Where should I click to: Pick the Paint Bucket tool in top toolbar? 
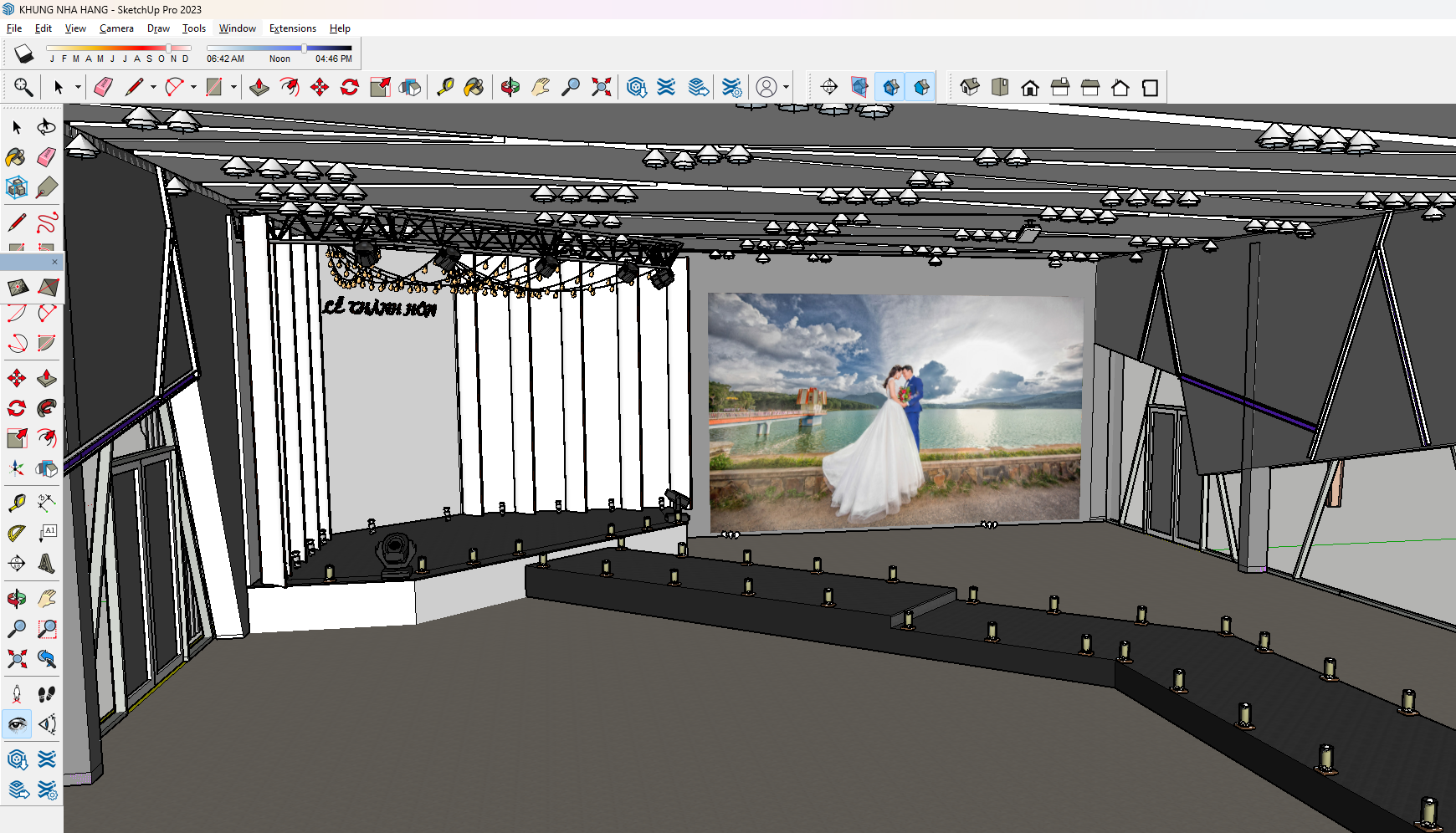click(x=474, y=87)
